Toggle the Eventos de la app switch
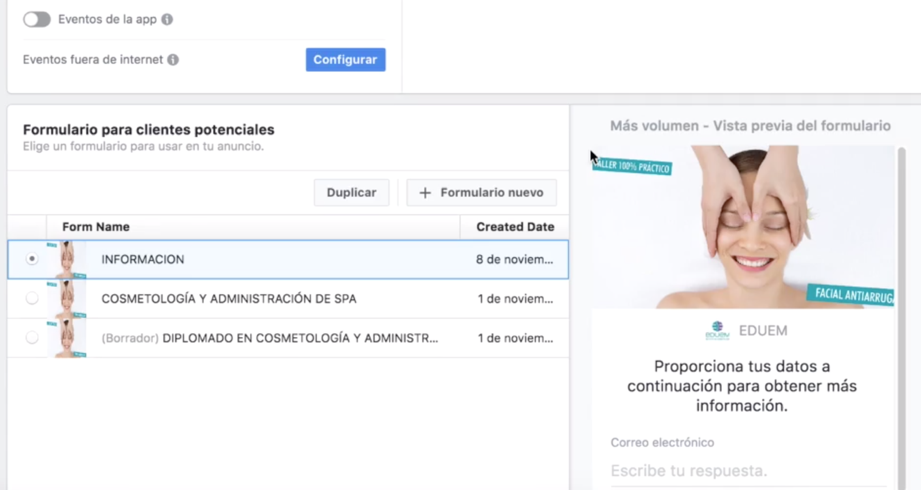This screenshot has height=490, width=921. coord(37,19)
